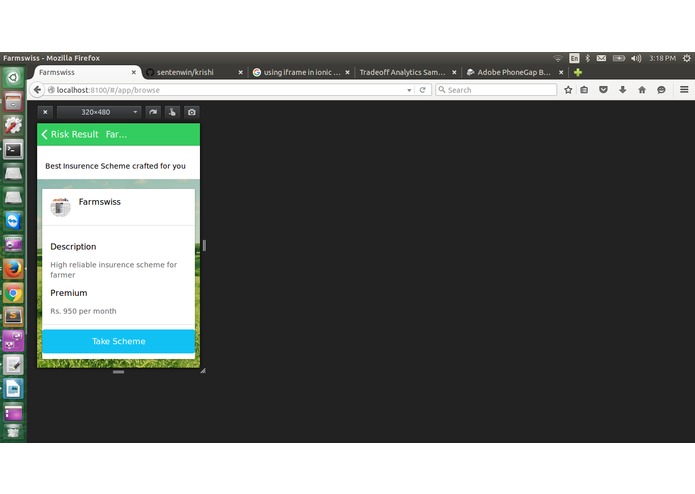Switch to the using iframe in ionic tab

(x=301, y=72)
